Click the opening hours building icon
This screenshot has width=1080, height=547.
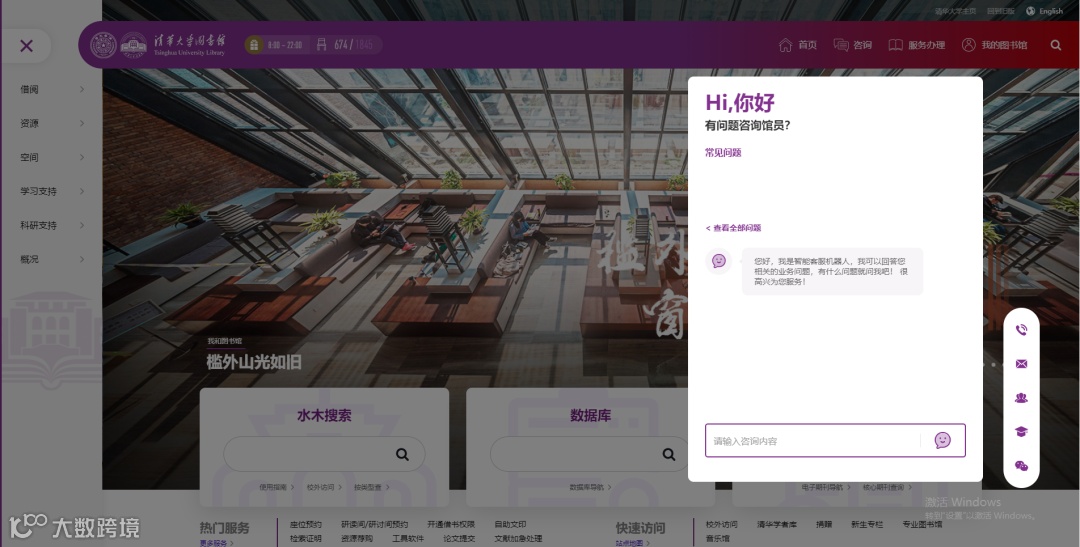[254, 45]
